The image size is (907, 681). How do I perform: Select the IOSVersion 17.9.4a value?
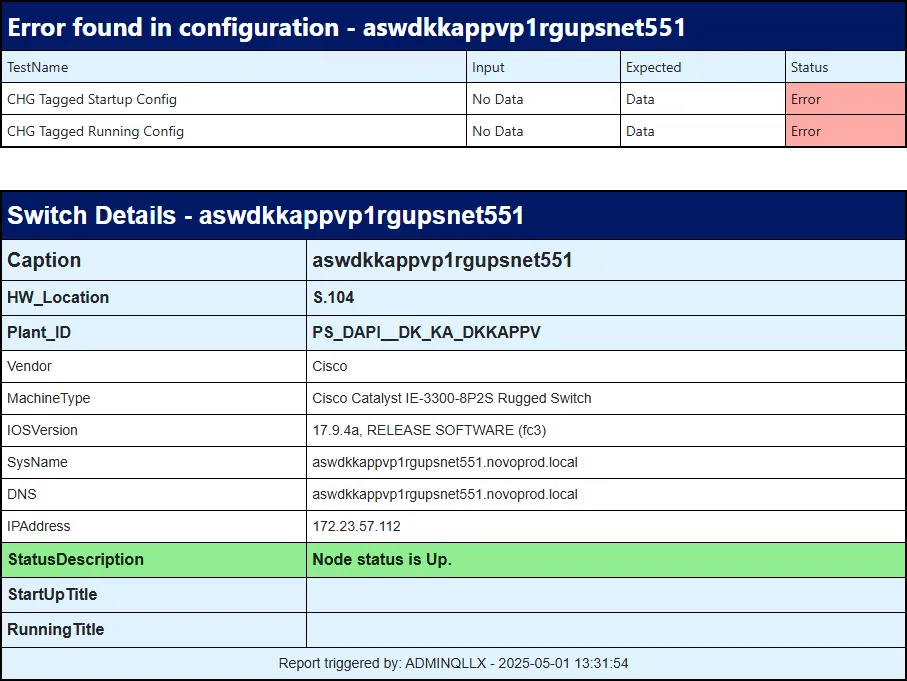(x=429, y=430)
